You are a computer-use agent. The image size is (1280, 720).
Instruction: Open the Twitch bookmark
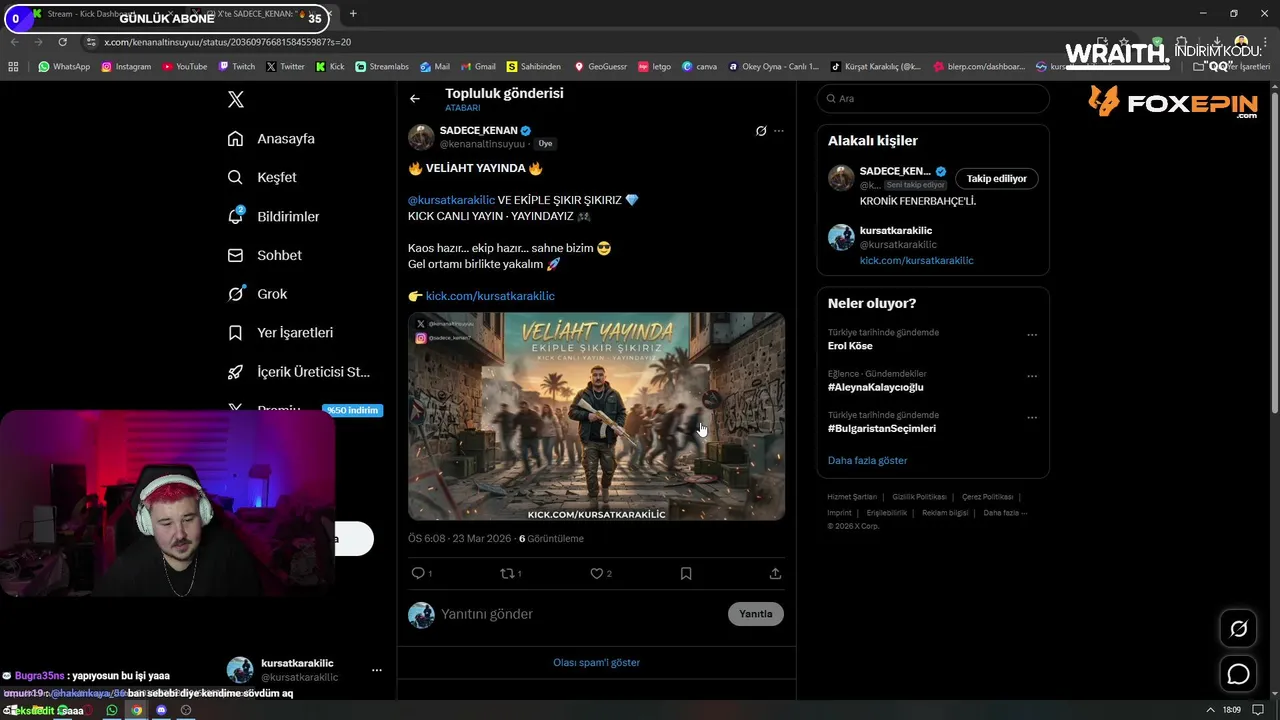[237, 67]
